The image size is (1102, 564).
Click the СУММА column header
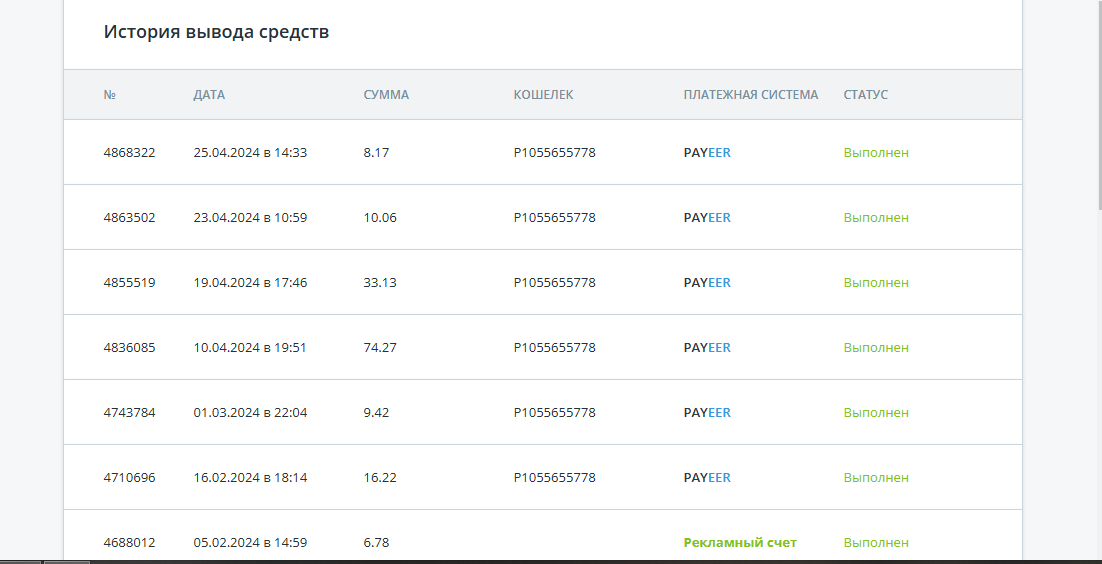click(x=386, y=95)
